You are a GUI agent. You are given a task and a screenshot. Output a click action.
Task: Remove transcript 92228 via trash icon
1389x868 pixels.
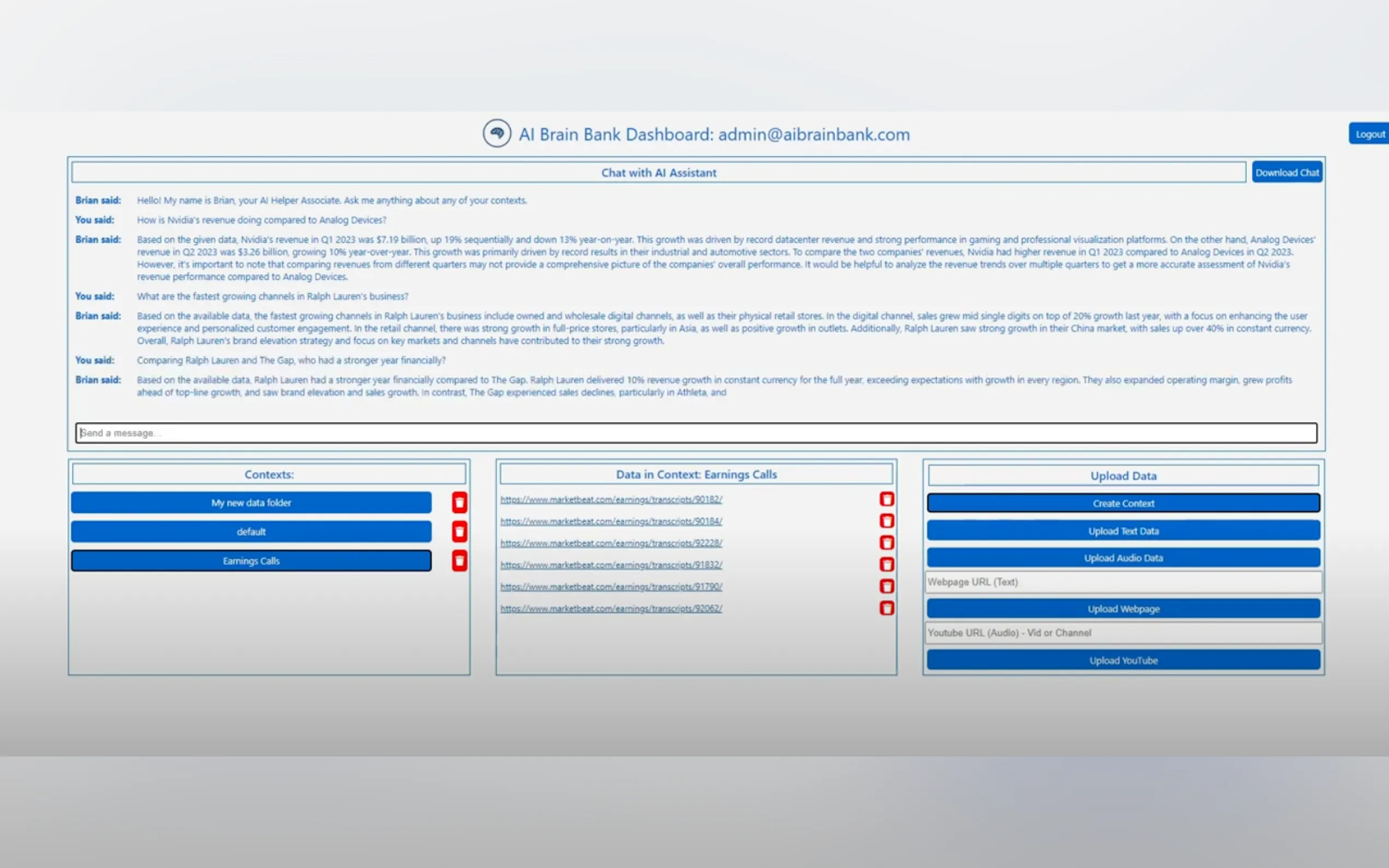click(x=886, y=542)
